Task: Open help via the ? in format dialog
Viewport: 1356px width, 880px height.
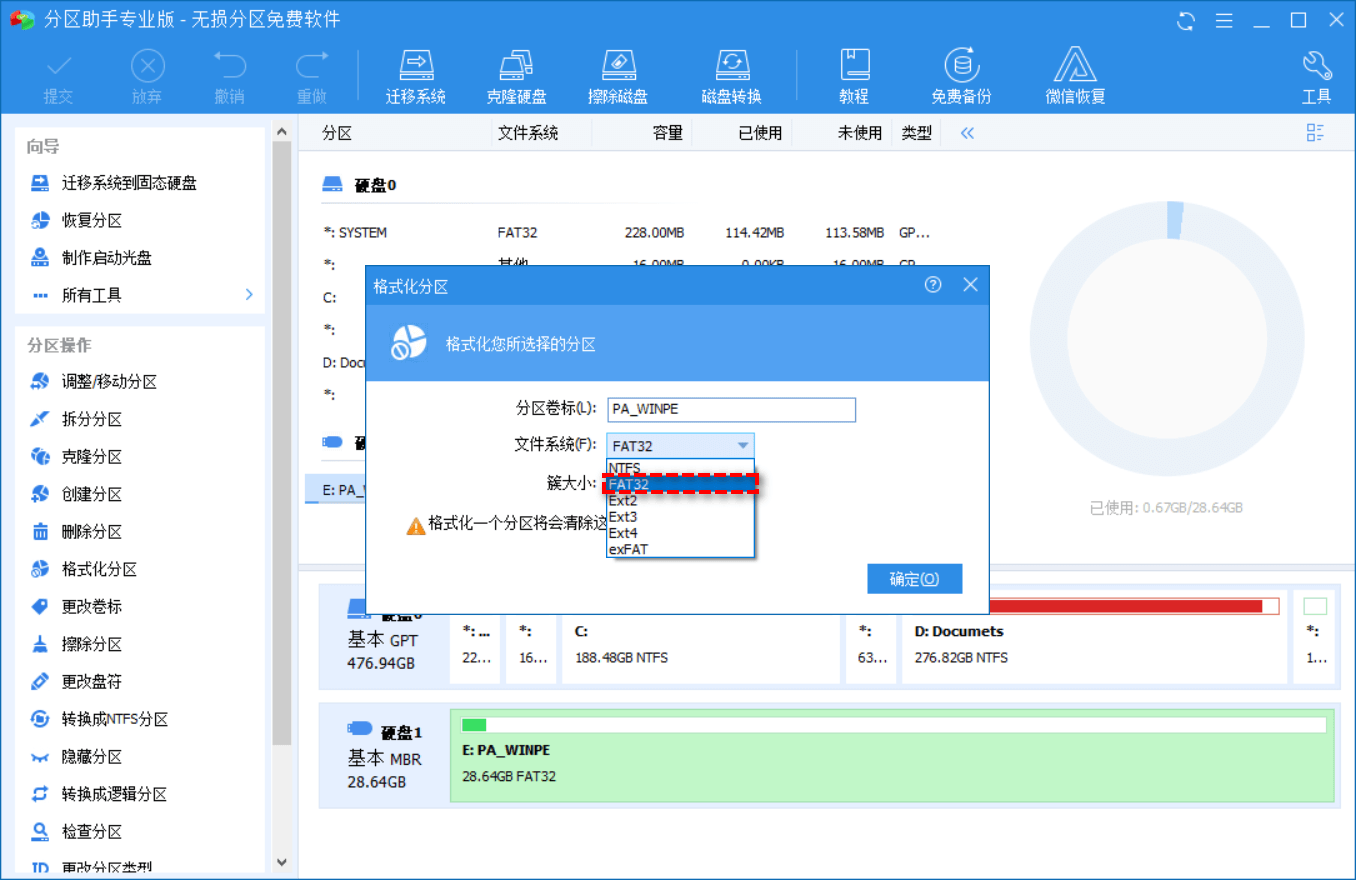Action: pos(932,284)
